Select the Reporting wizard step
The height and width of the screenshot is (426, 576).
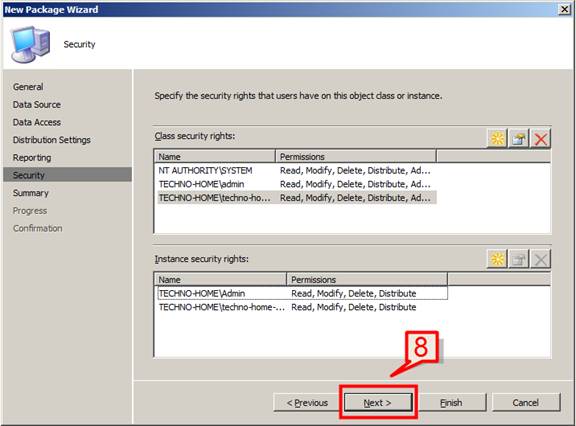coord(32,158)
